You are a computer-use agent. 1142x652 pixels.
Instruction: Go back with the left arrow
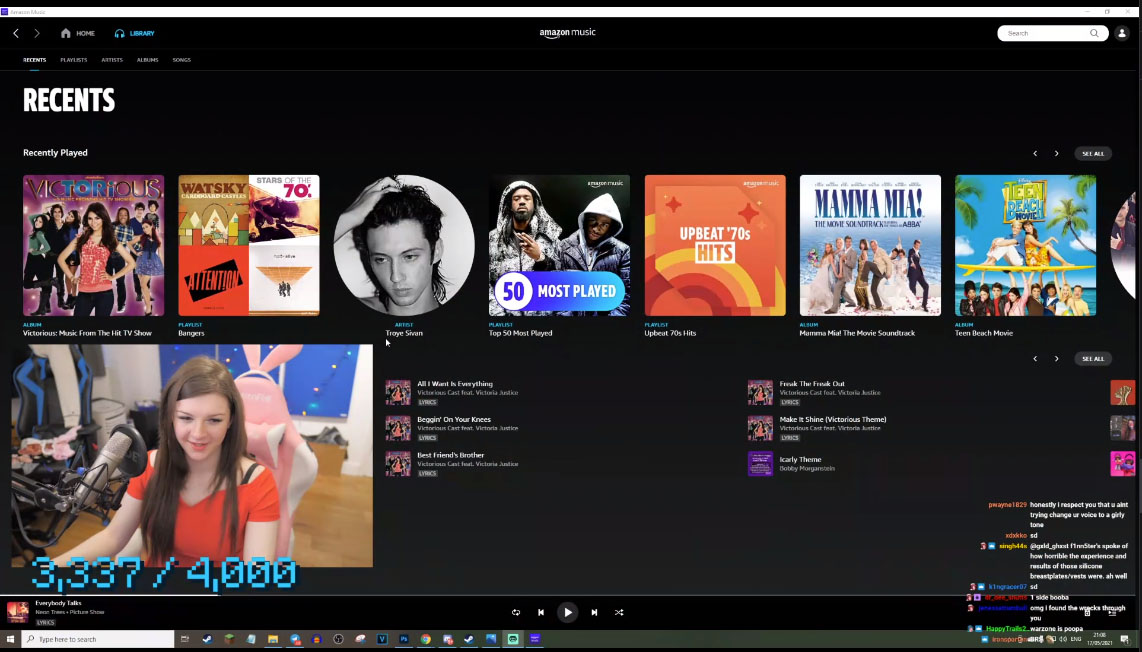[16, 34]
